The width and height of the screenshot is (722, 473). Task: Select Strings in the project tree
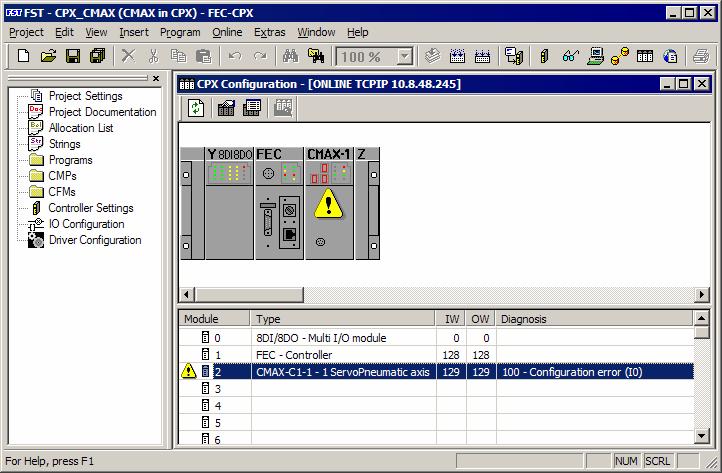[x=64, y=144]
